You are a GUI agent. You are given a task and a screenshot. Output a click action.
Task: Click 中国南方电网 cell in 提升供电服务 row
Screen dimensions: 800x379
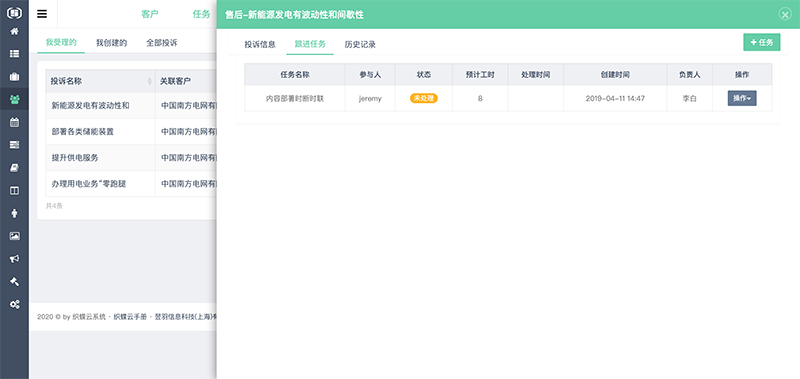(x=189, y=158)
